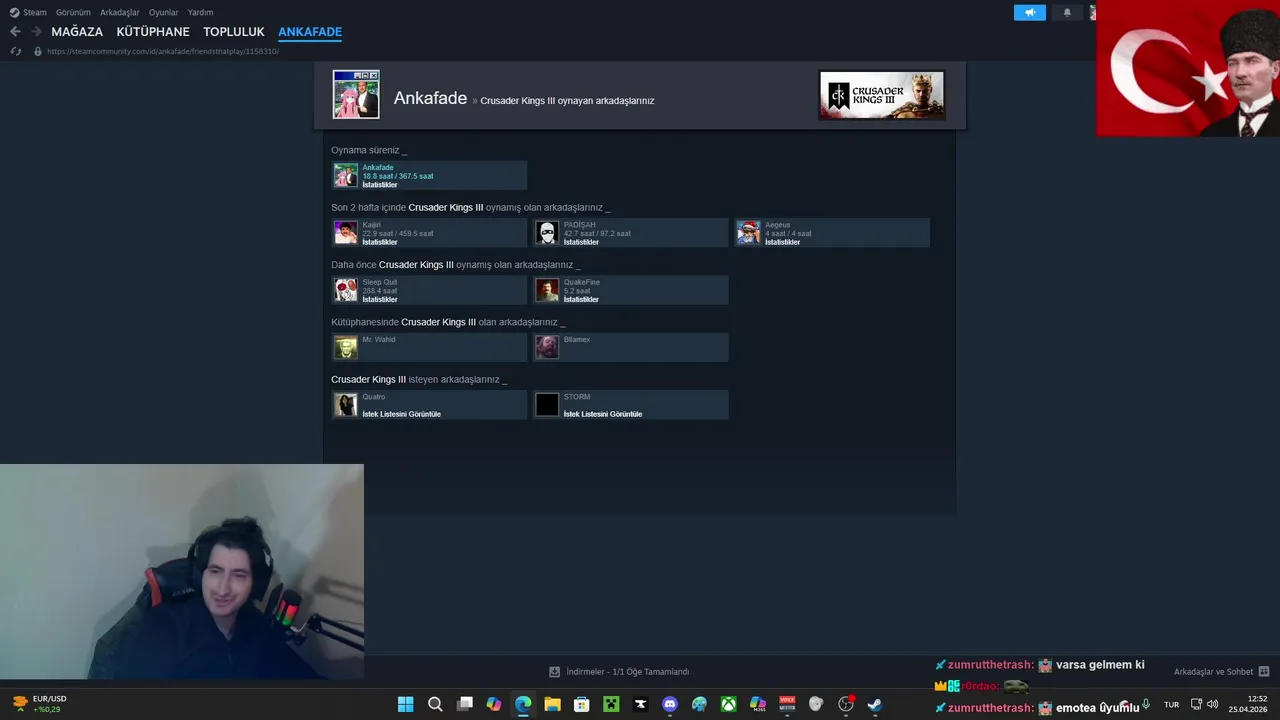Screen dimensions: 1280x720
Task: Open the notifications bell icon
Action: pos(1067,12)
